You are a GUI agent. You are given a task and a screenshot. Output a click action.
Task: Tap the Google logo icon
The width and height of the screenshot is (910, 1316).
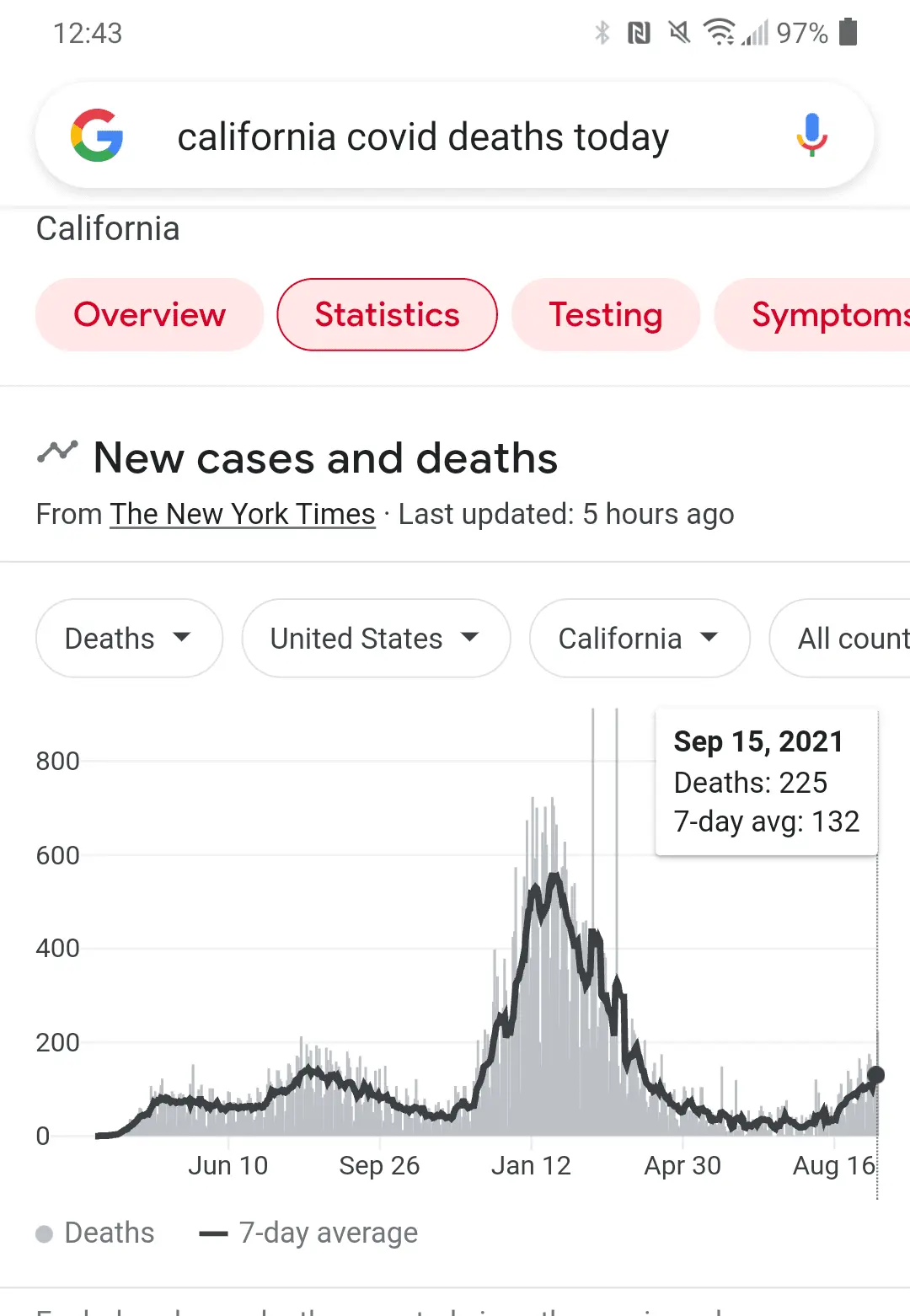[x=97, y=136]
